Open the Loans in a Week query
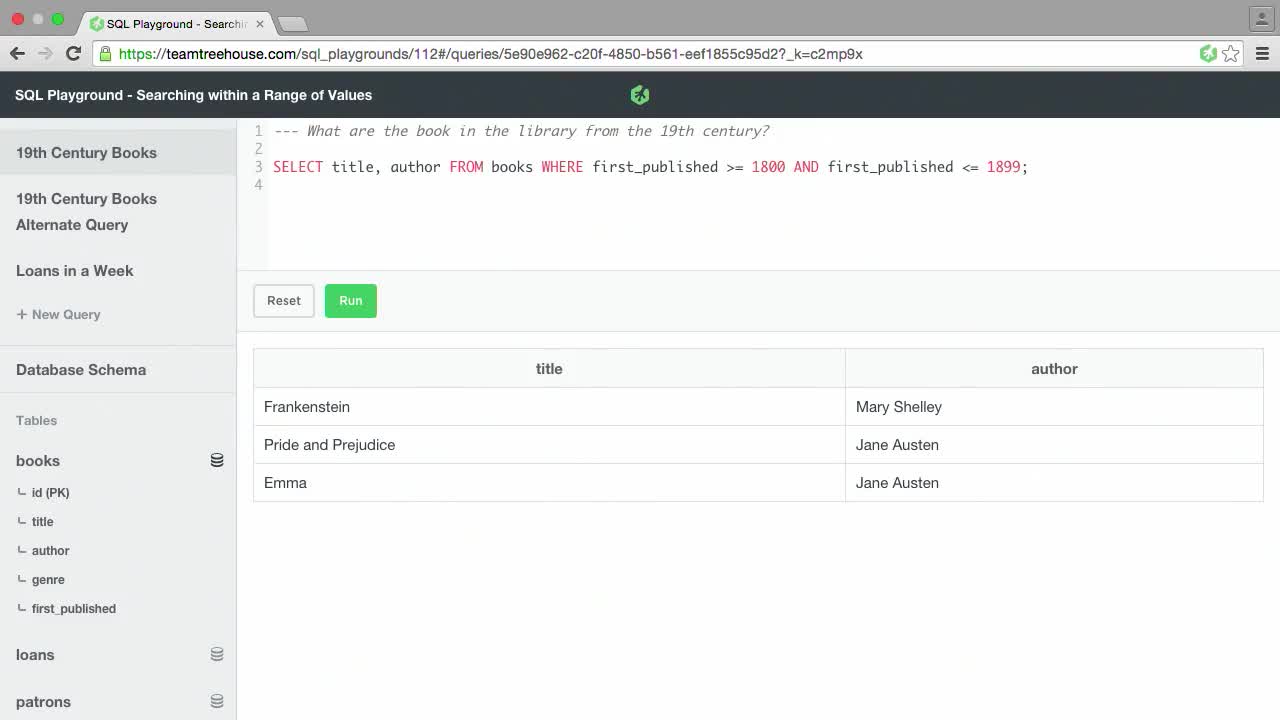 [75, 271]
